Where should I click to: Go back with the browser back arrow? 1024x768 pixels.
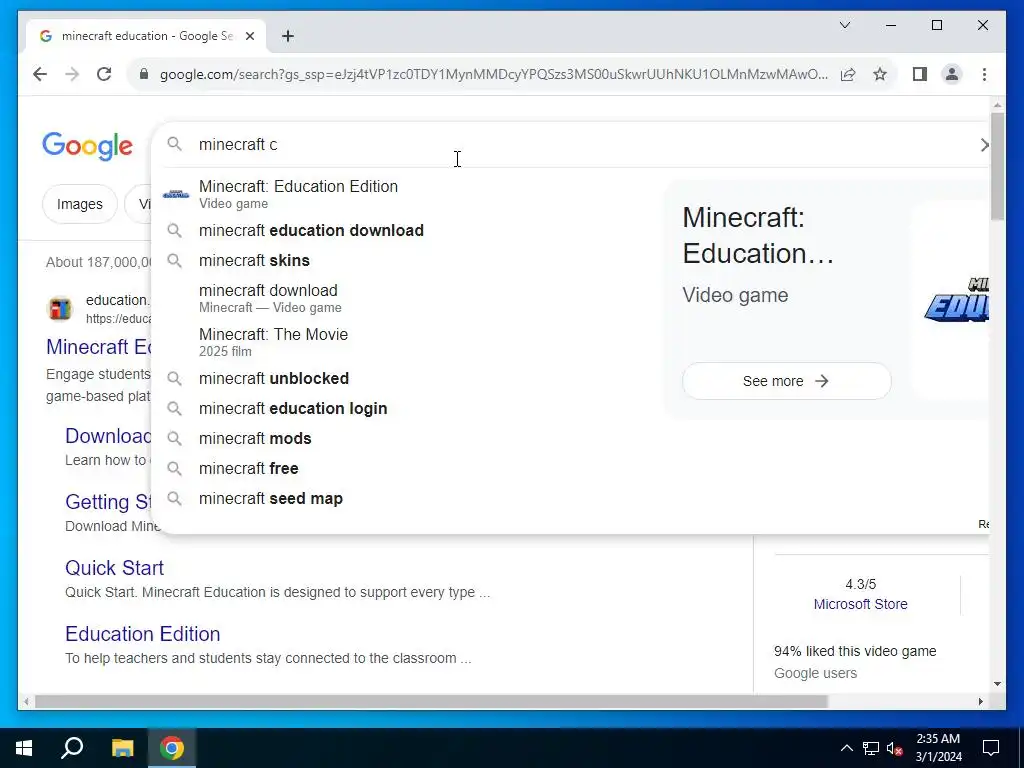(40, 74)
